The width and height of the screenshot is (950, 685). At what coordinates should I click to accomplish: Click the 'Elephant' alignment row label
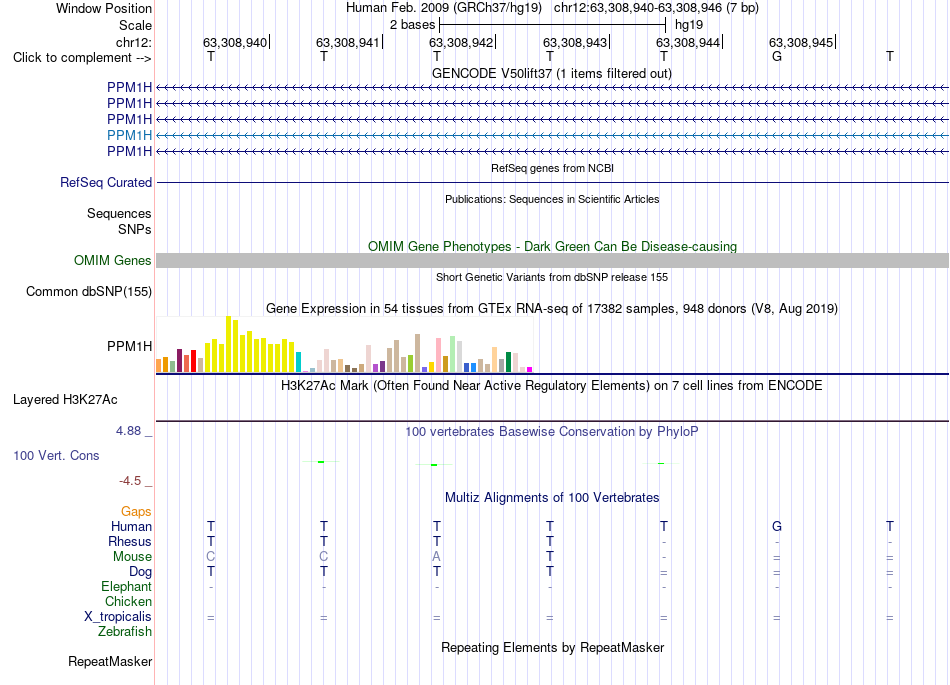click(126, 586)
